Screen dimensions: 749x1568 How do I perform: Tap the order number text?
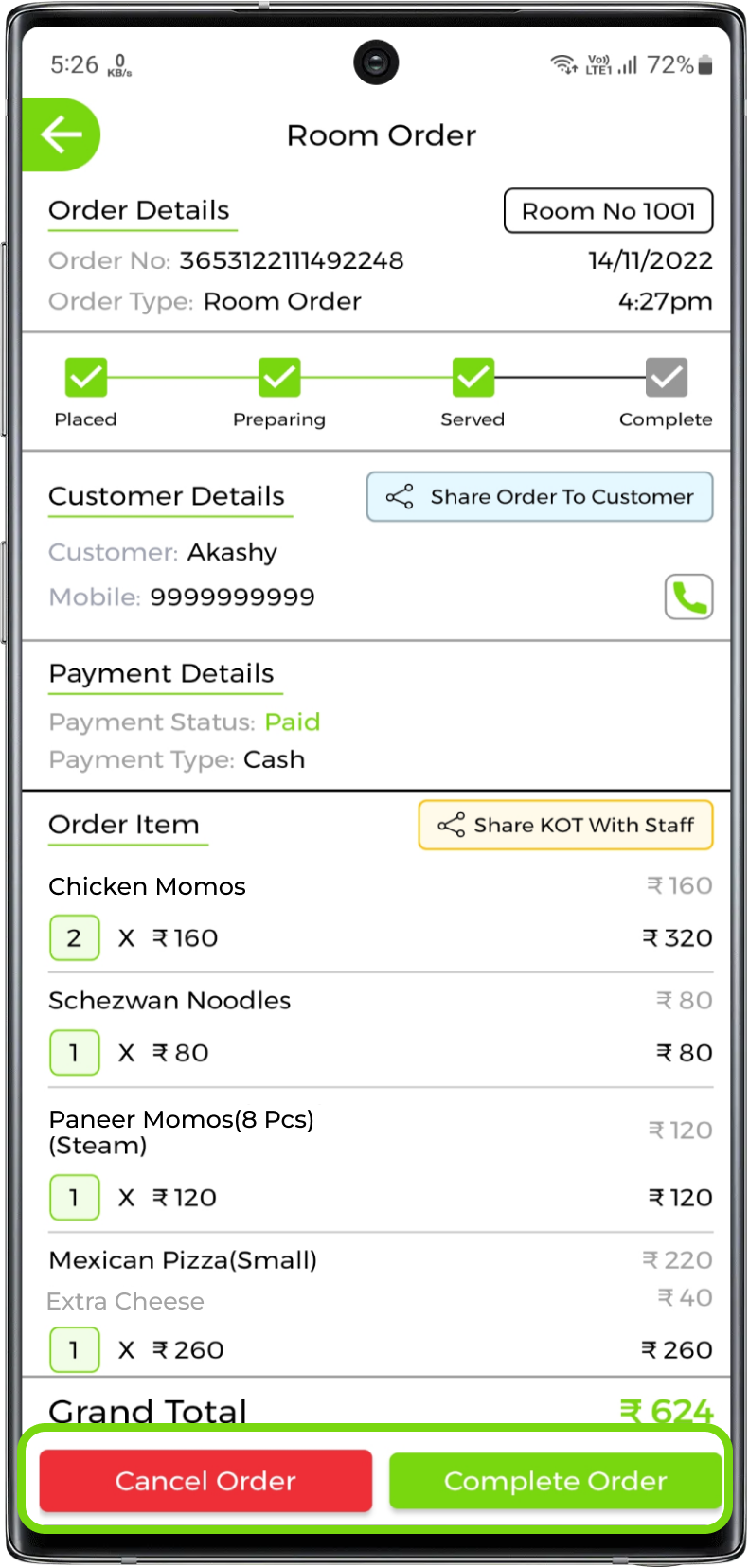[292, 260]
